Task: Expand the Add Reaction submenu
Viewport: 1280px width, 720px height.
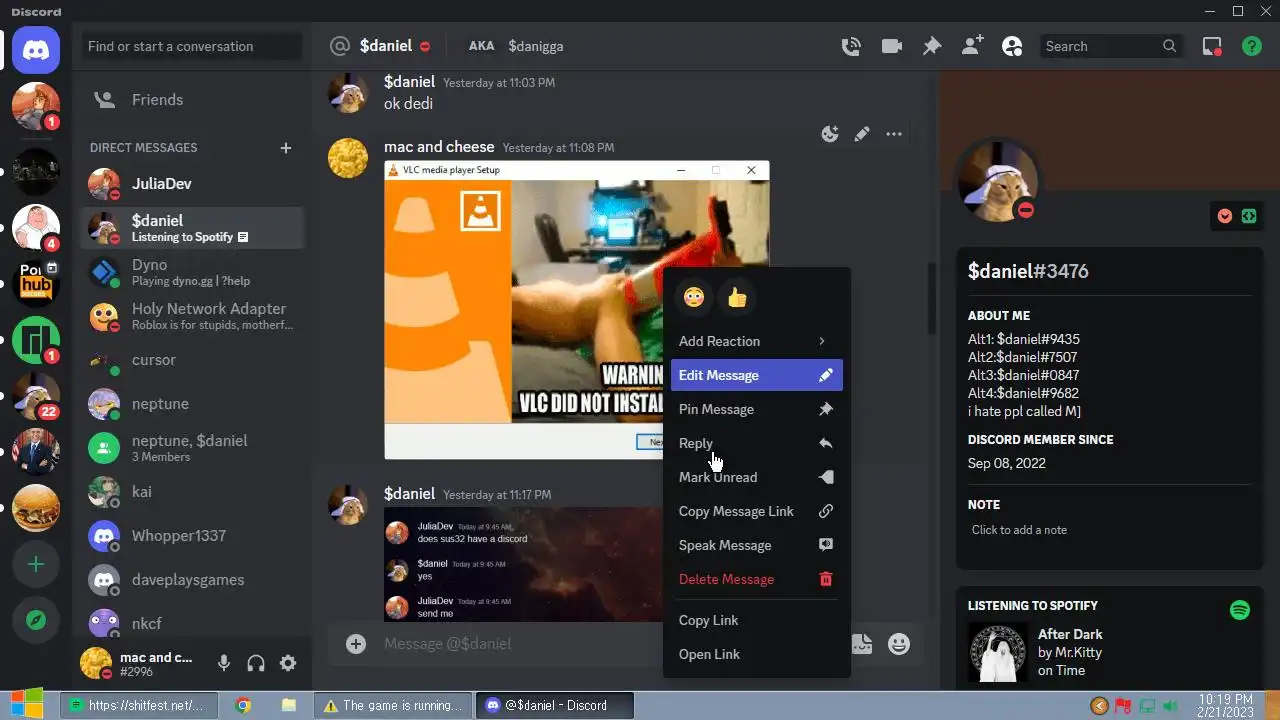Action: tap(757, 341)
